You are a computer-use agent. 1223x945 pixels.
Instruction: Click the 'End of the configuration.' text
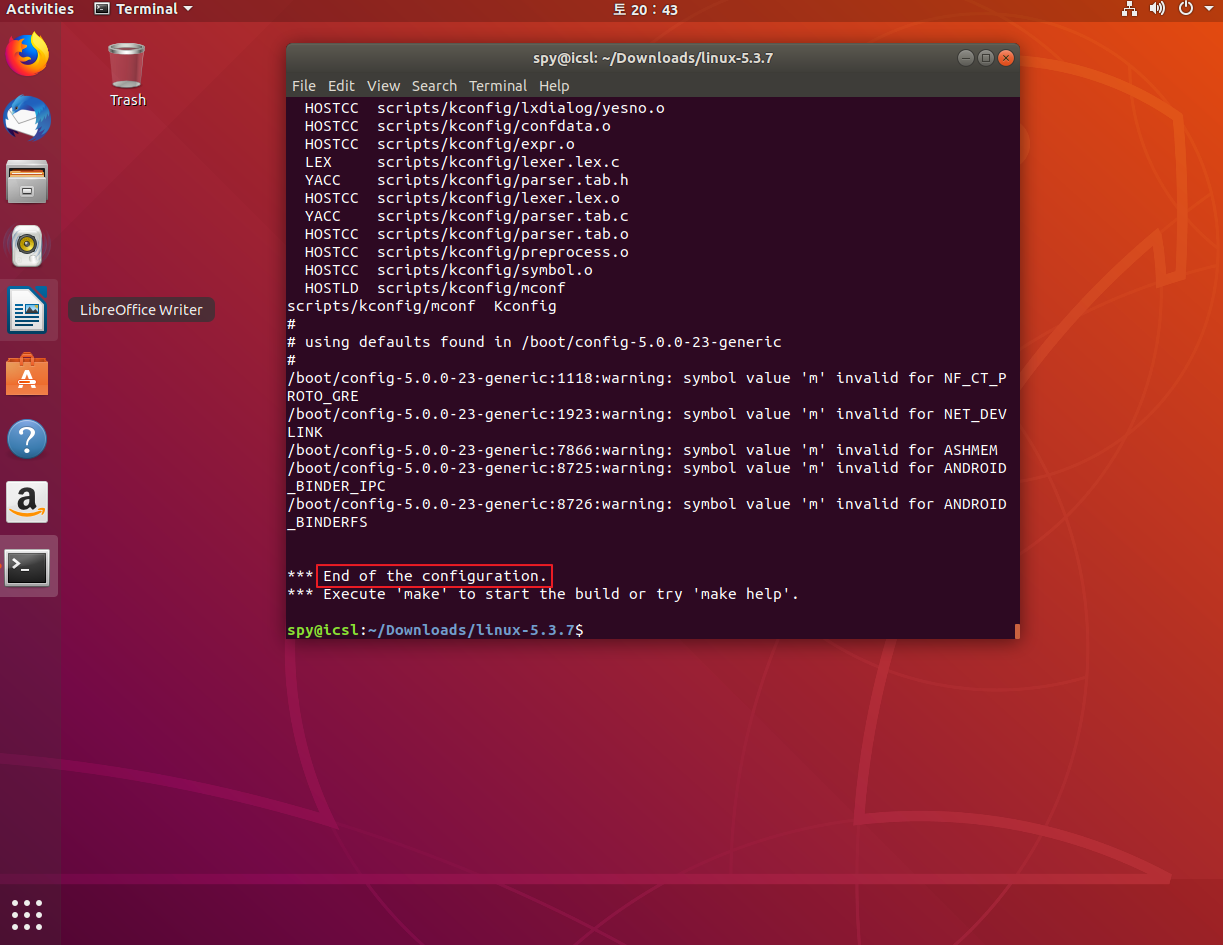click(435, 576)
